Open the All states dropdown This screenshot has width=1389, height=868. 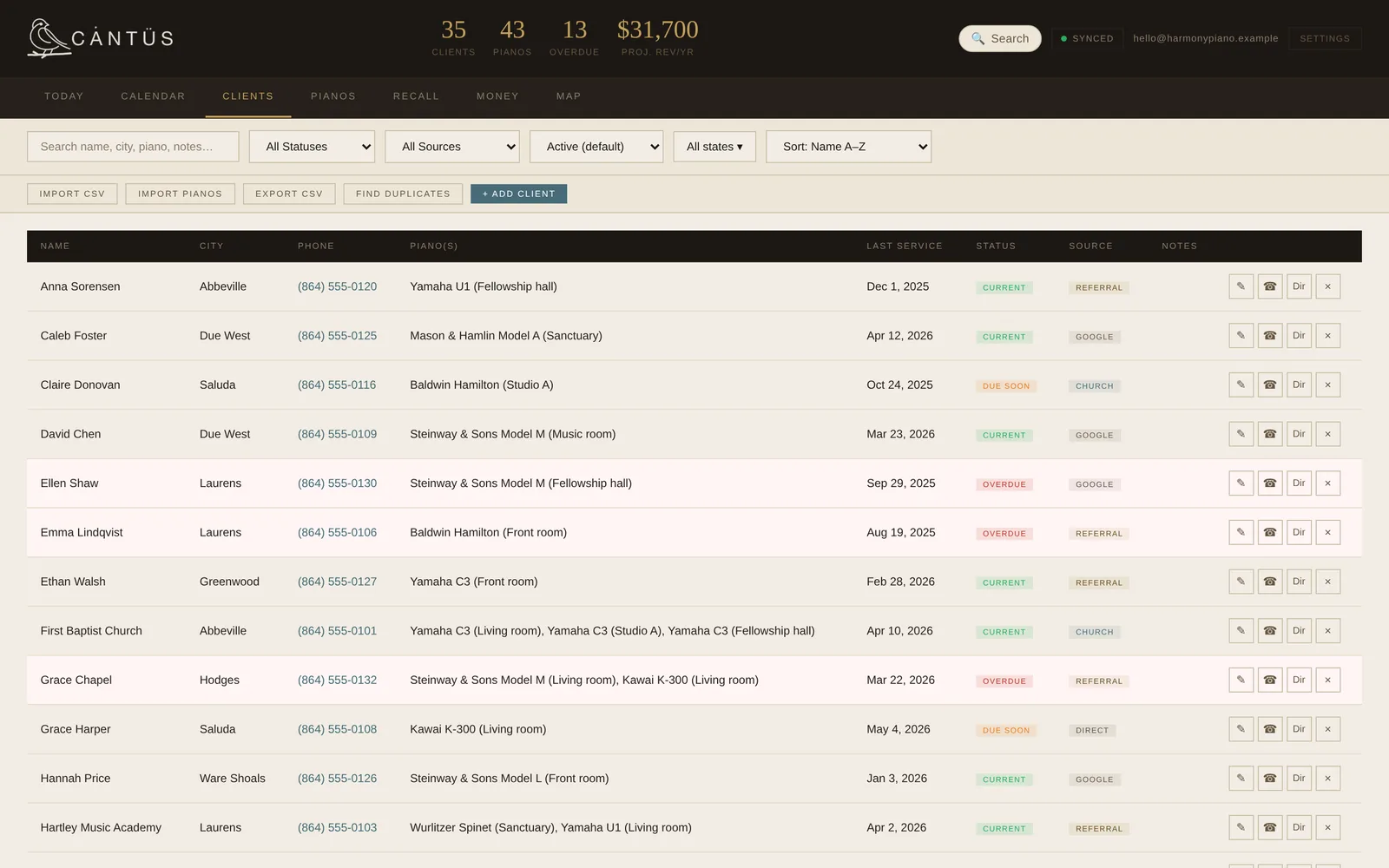point(714,147)
